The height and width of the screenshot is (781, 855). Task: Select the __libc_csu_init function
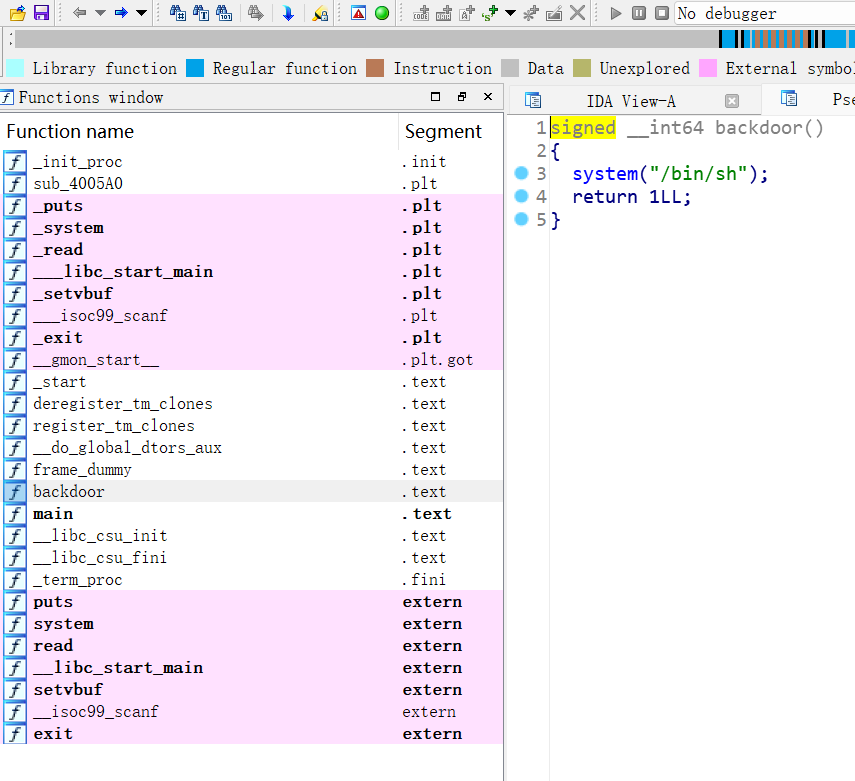[x=252, y=535]
